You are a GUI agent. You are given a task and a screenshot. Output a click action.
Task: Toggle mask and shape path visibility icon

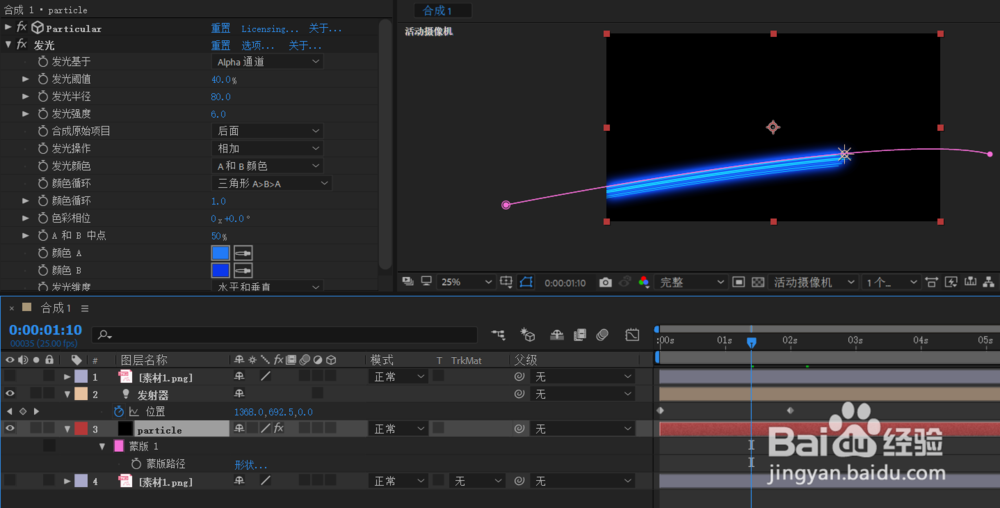point(526,282)
